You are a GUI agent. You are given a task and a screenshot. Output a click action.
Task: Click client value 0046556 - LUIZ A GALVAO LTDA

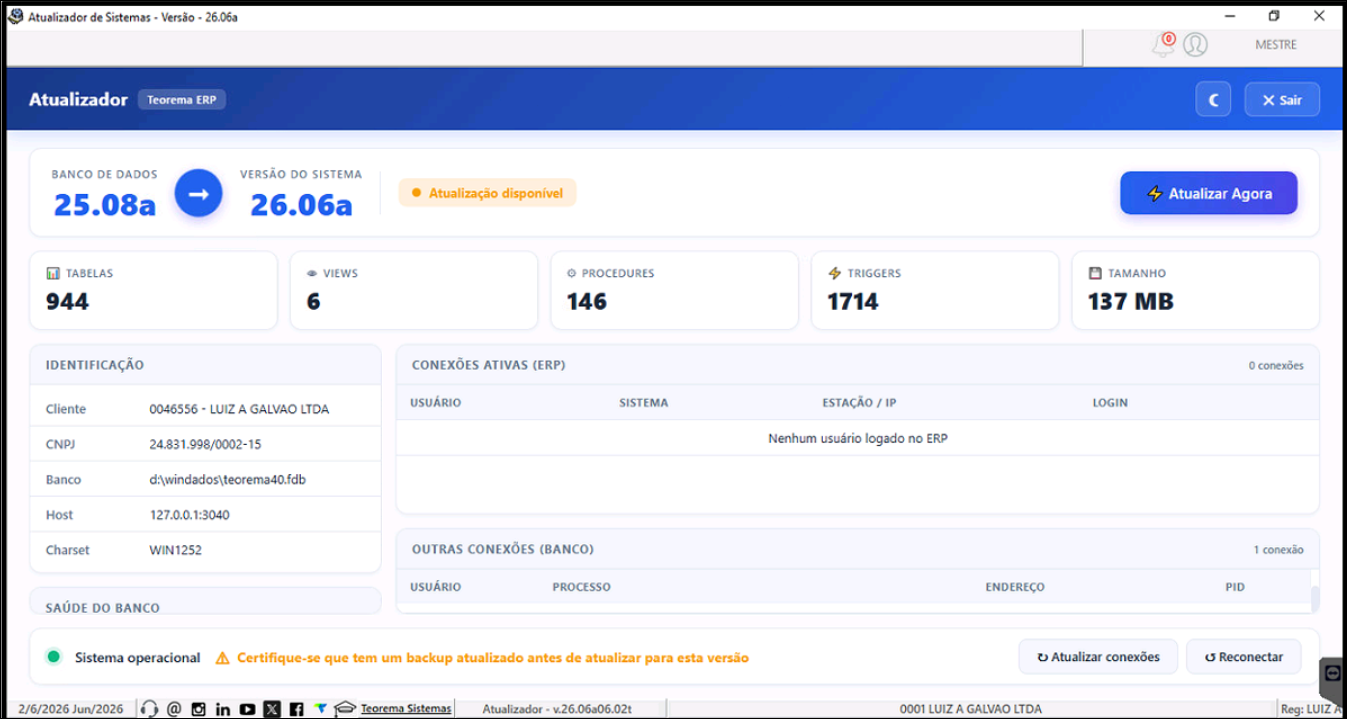(x=239, y=409)
